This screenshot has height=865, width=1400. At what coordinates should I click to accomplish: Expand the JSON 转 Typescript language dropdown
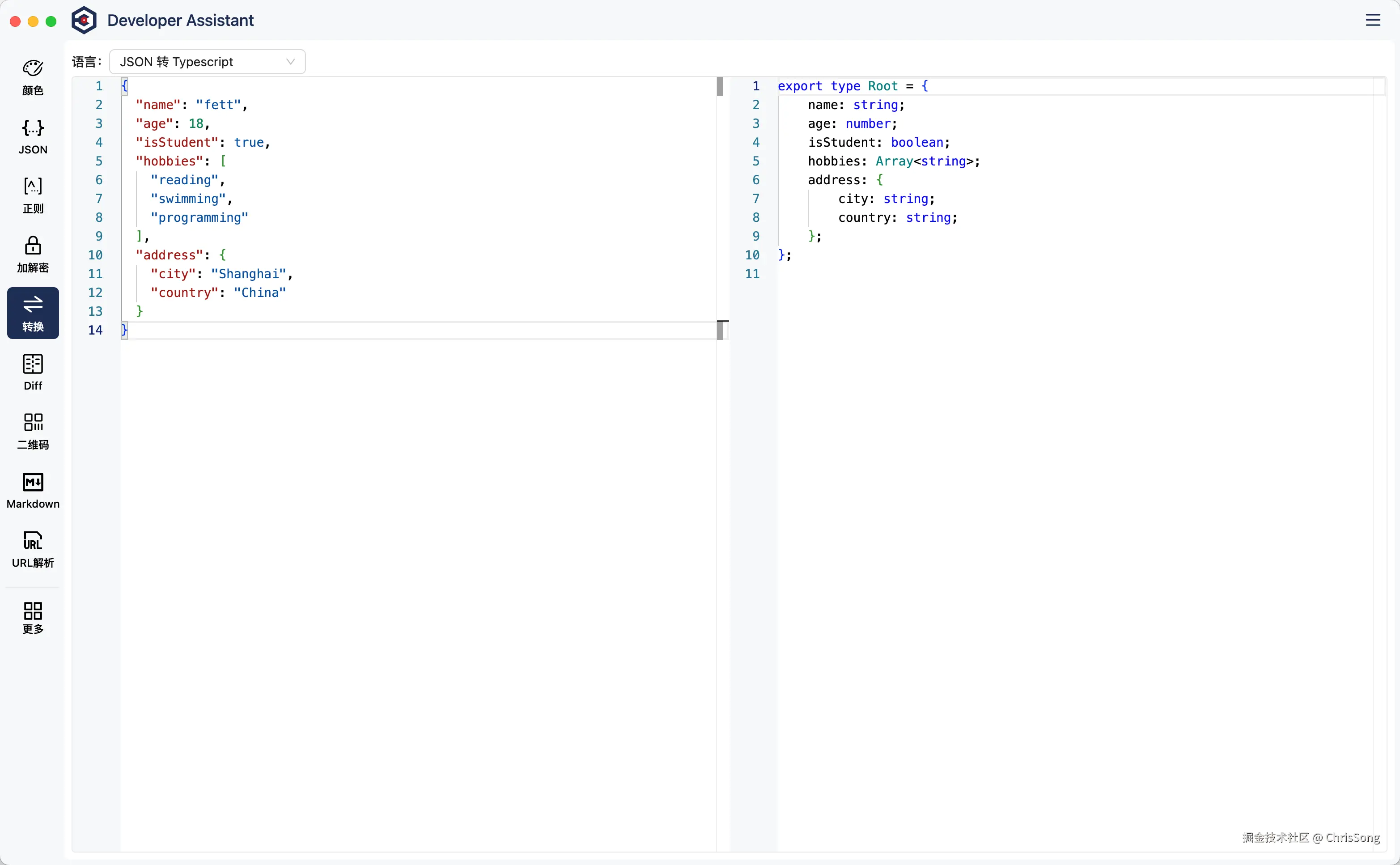[207, 62]
